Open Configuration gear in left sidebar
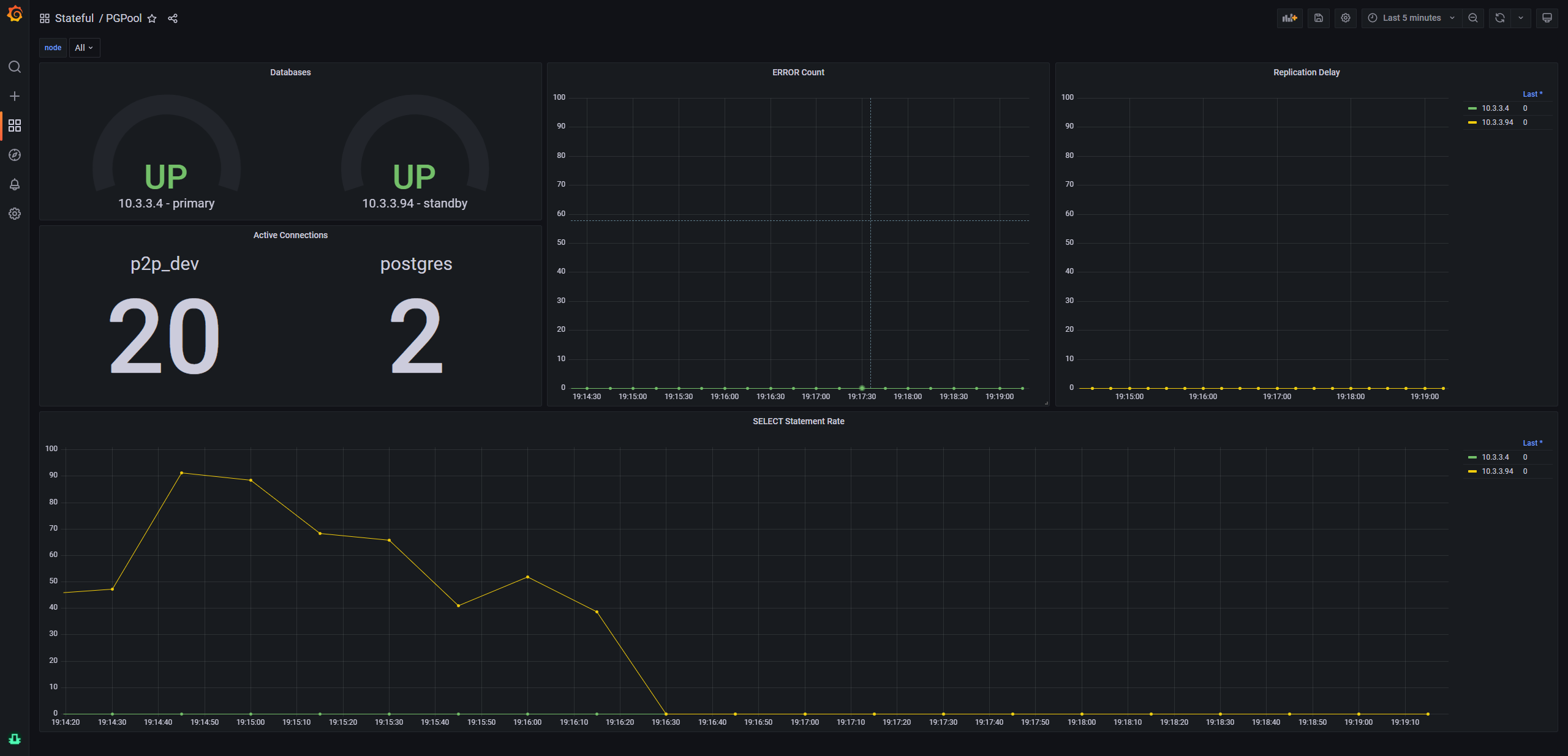The width and height of the screenshot is (1568, 756). 15,214
